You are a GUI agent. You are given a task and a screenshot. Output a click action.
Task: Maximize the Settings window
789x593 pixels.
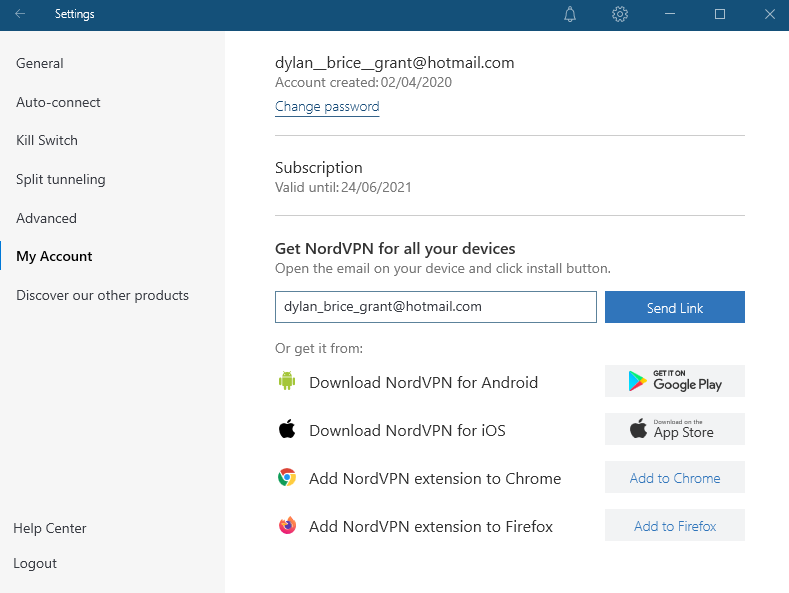point(720,14)
